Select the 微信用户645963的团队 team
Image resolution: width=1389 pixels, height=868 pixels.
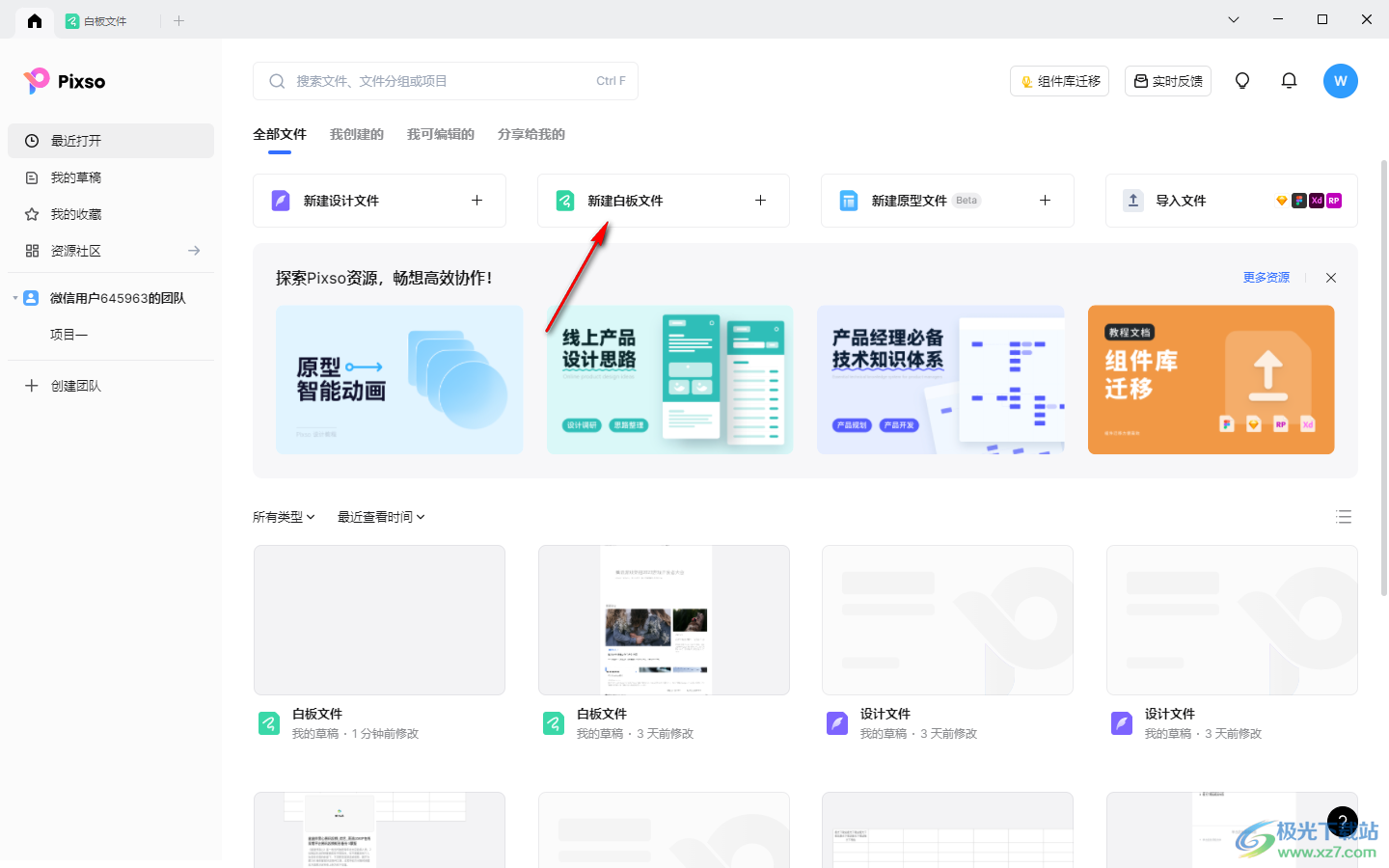[x=118, y=298]
